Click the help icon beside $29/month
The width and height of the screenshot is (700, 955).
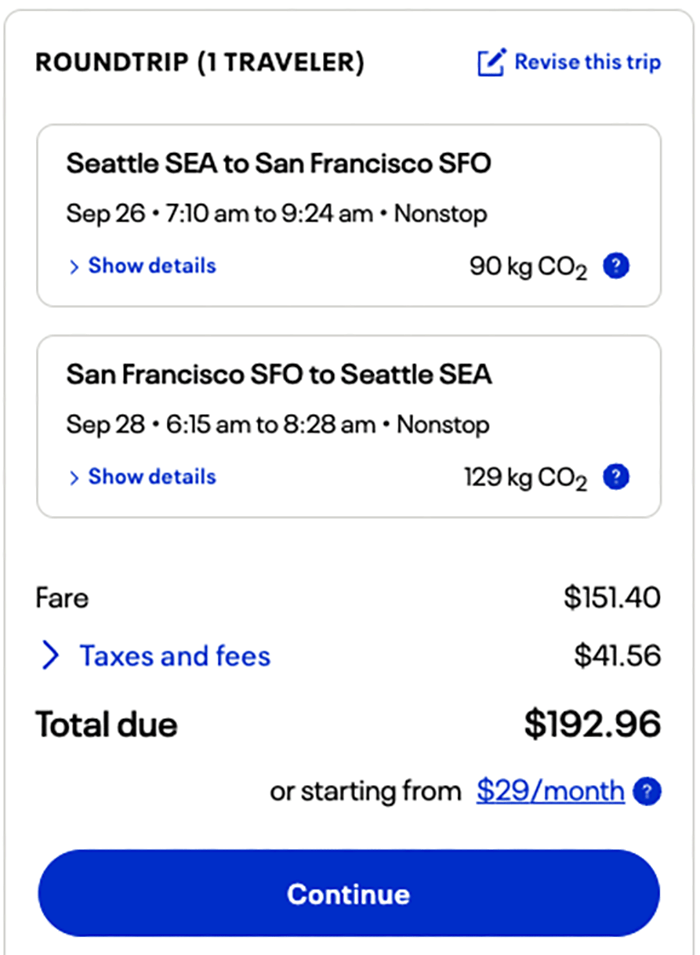(650, 792)
